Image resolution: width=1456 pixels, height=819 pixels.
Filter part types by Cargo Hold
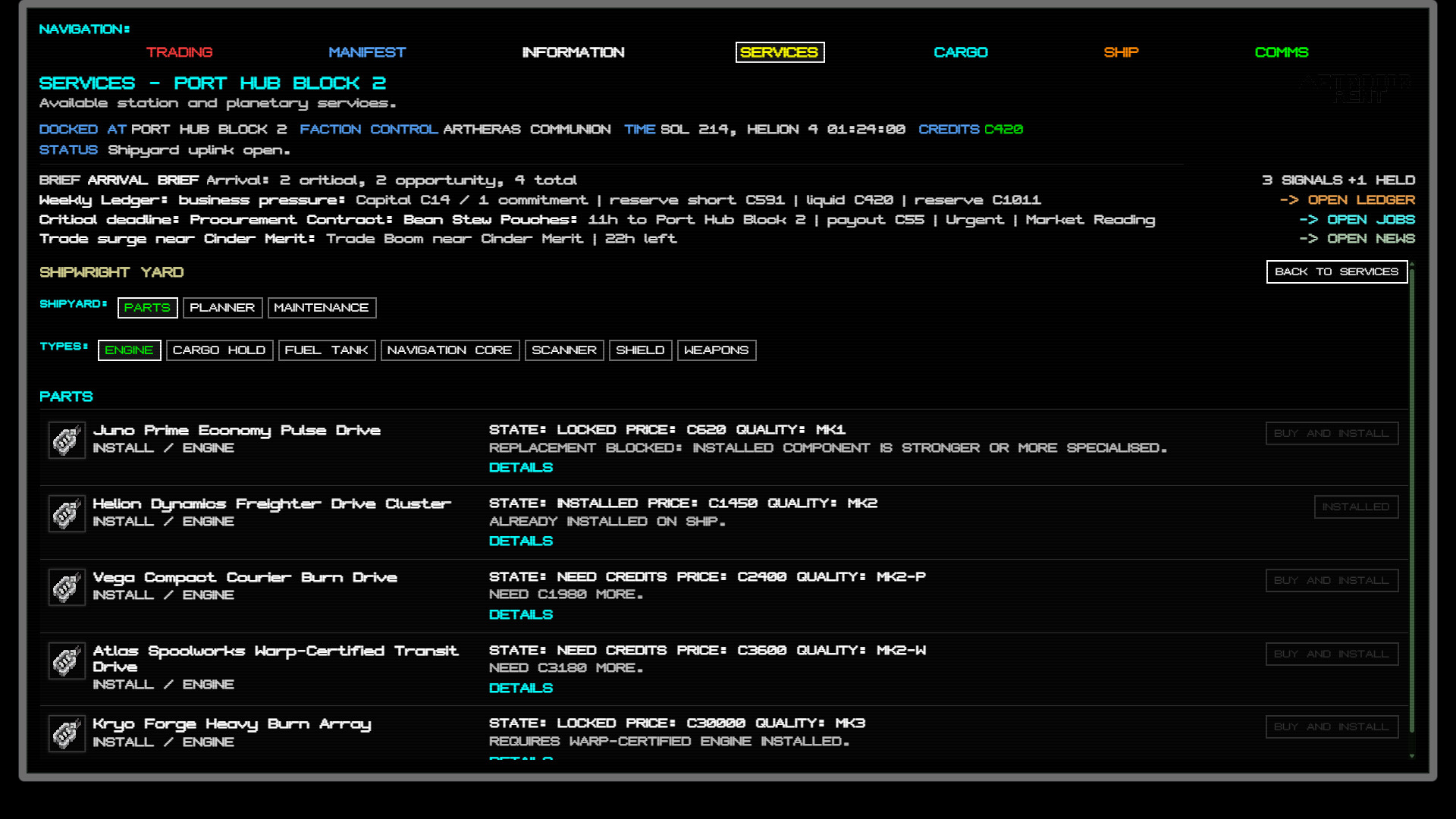219,350
